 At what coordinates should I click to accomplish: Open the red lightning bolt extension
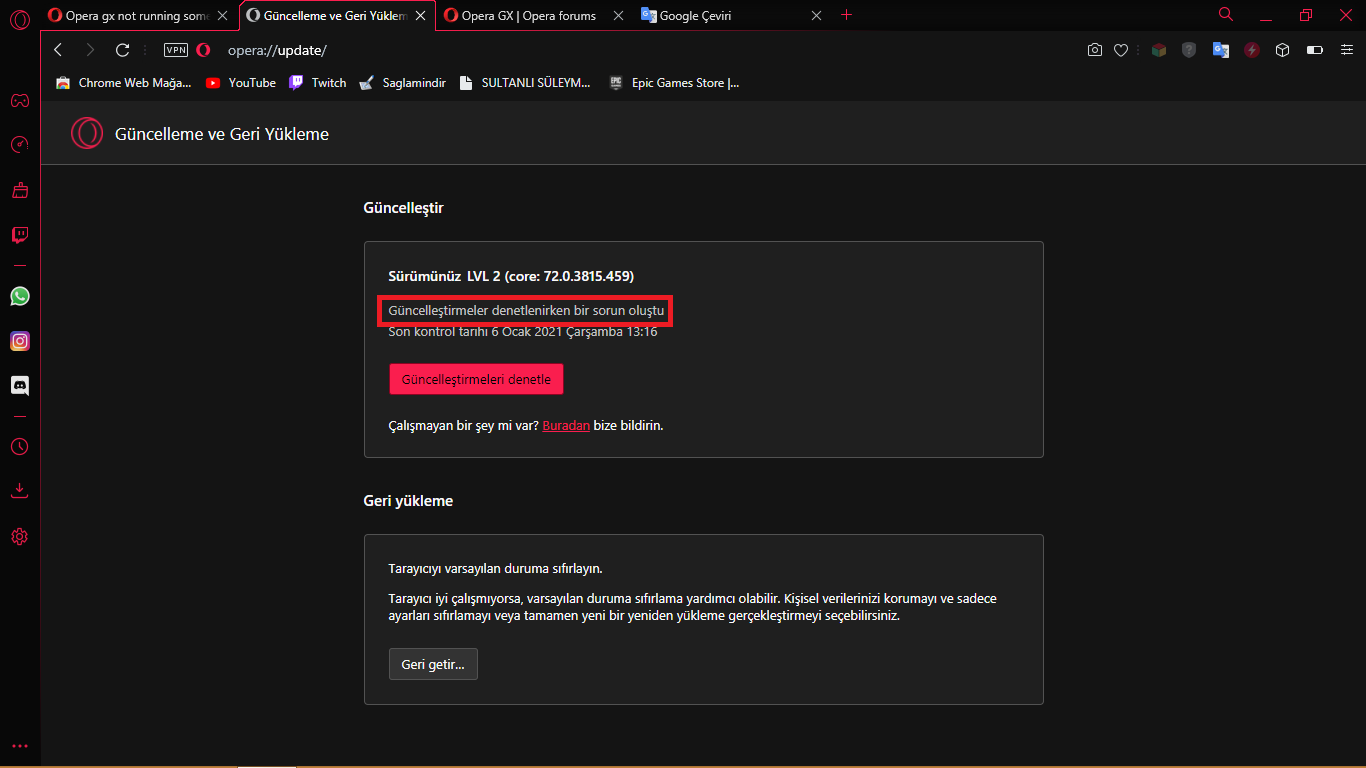[x=1252, y=50]
